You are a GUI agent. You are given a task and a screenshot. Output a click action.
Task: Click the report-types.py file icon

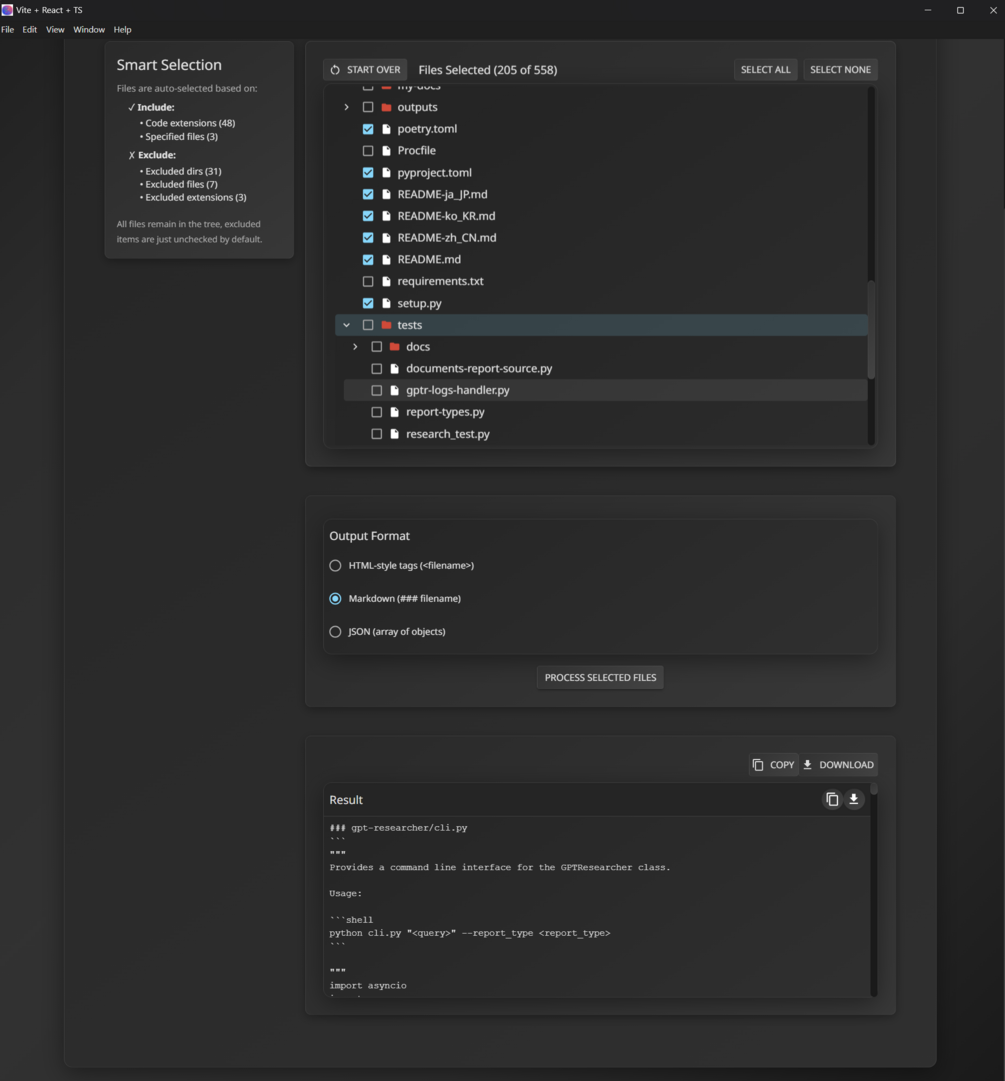click(x=395, y=412)
